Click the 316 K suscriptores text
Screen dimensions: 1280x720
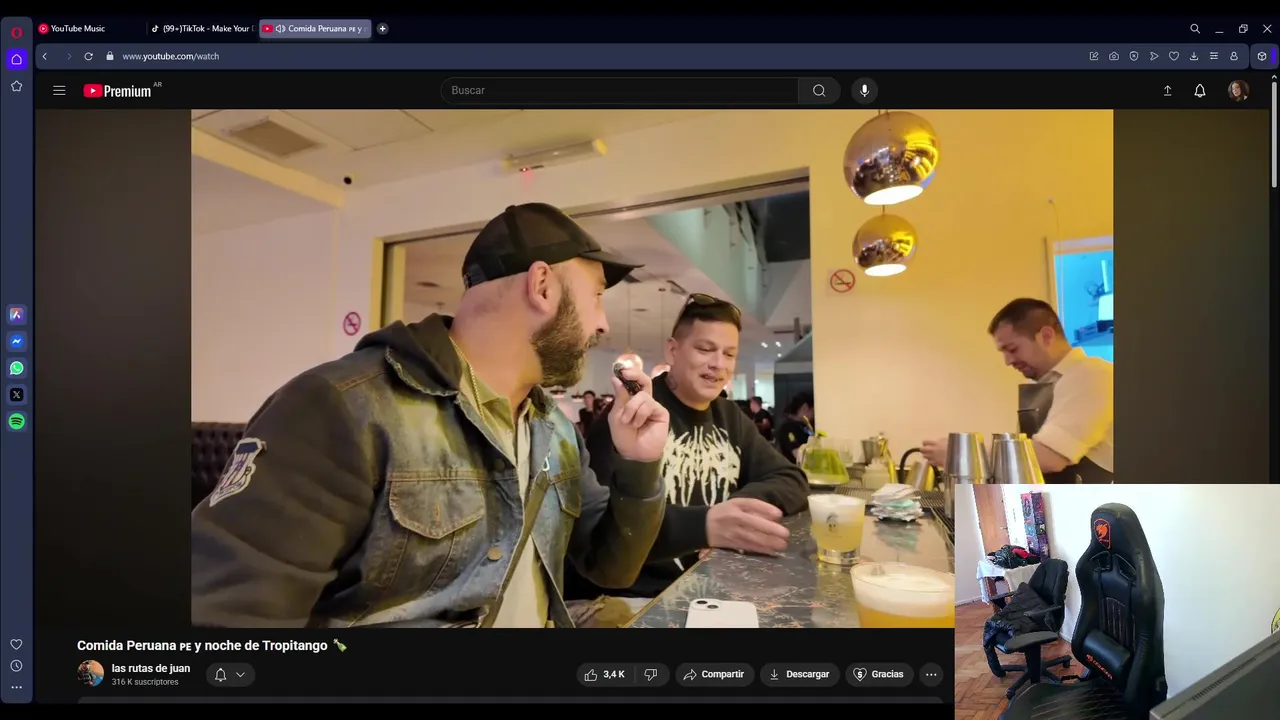tap(145, 682)
